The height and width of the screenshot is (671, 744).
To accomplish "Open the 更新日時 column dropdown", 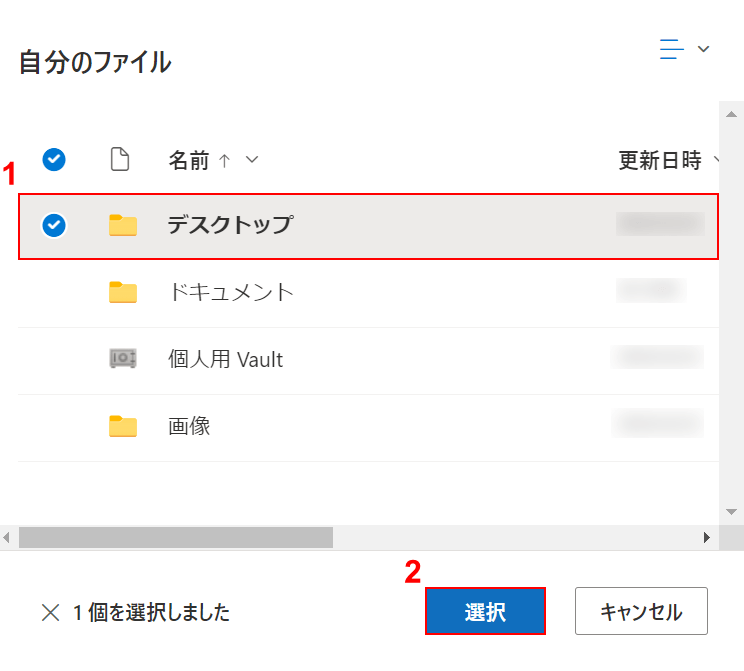I will [716, 160].
